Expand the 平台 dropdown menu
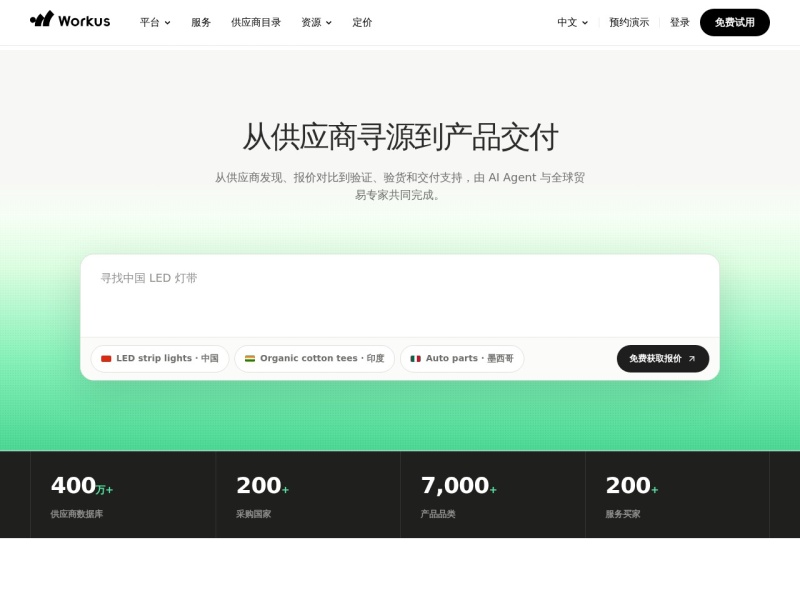This screenshot has width=800, height=600. 155,22
